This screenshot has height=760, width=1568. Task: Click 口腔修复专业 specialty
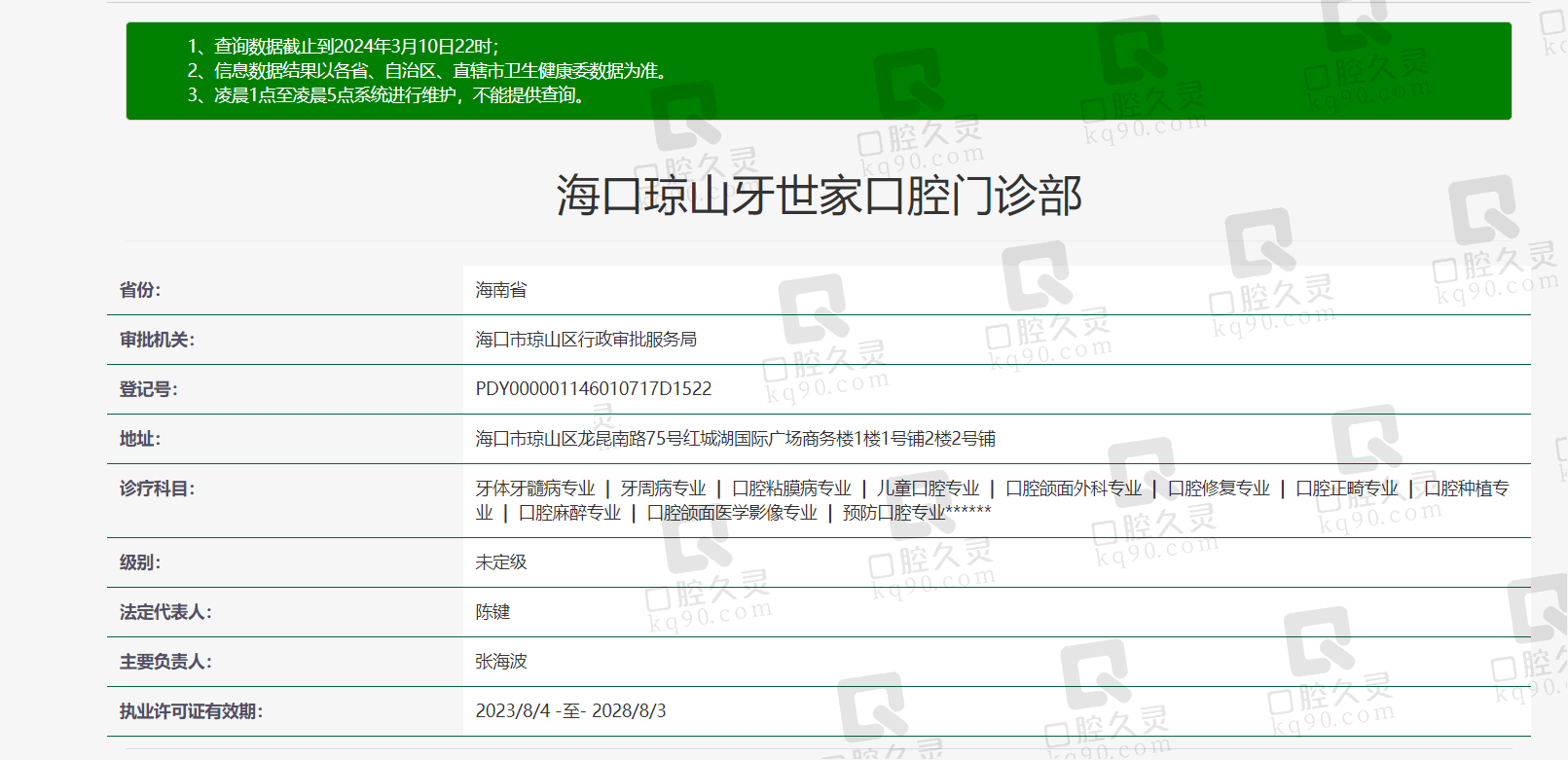tap(1219, 489)
